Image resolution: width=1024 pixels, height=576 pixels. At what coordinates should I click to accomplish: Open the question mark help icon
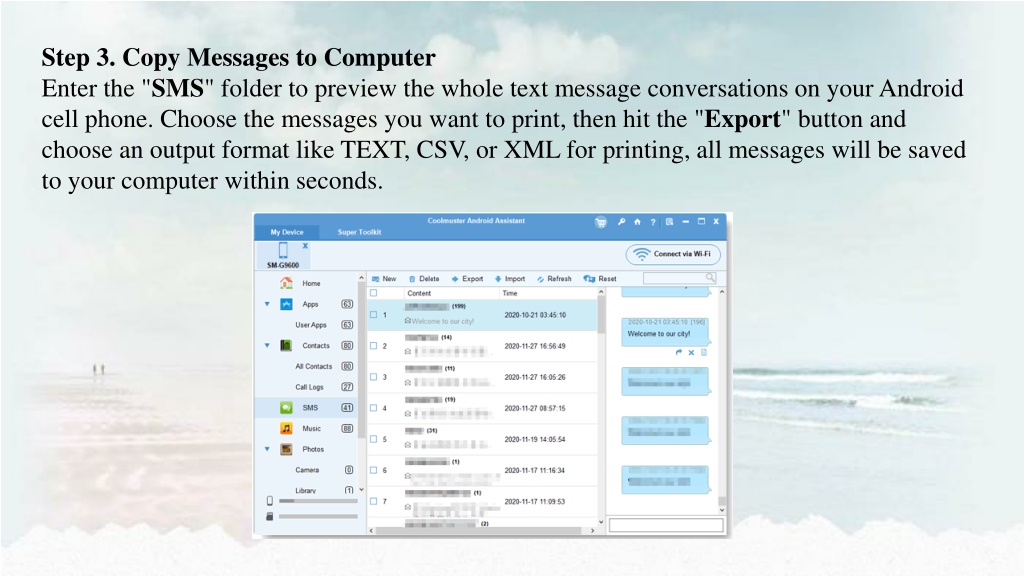coord(653,221)
